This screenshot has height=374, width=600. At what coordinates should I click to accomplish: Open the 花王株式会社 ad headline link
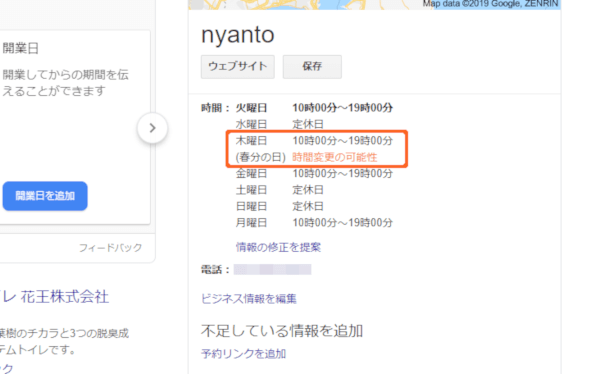coord(54,297)
